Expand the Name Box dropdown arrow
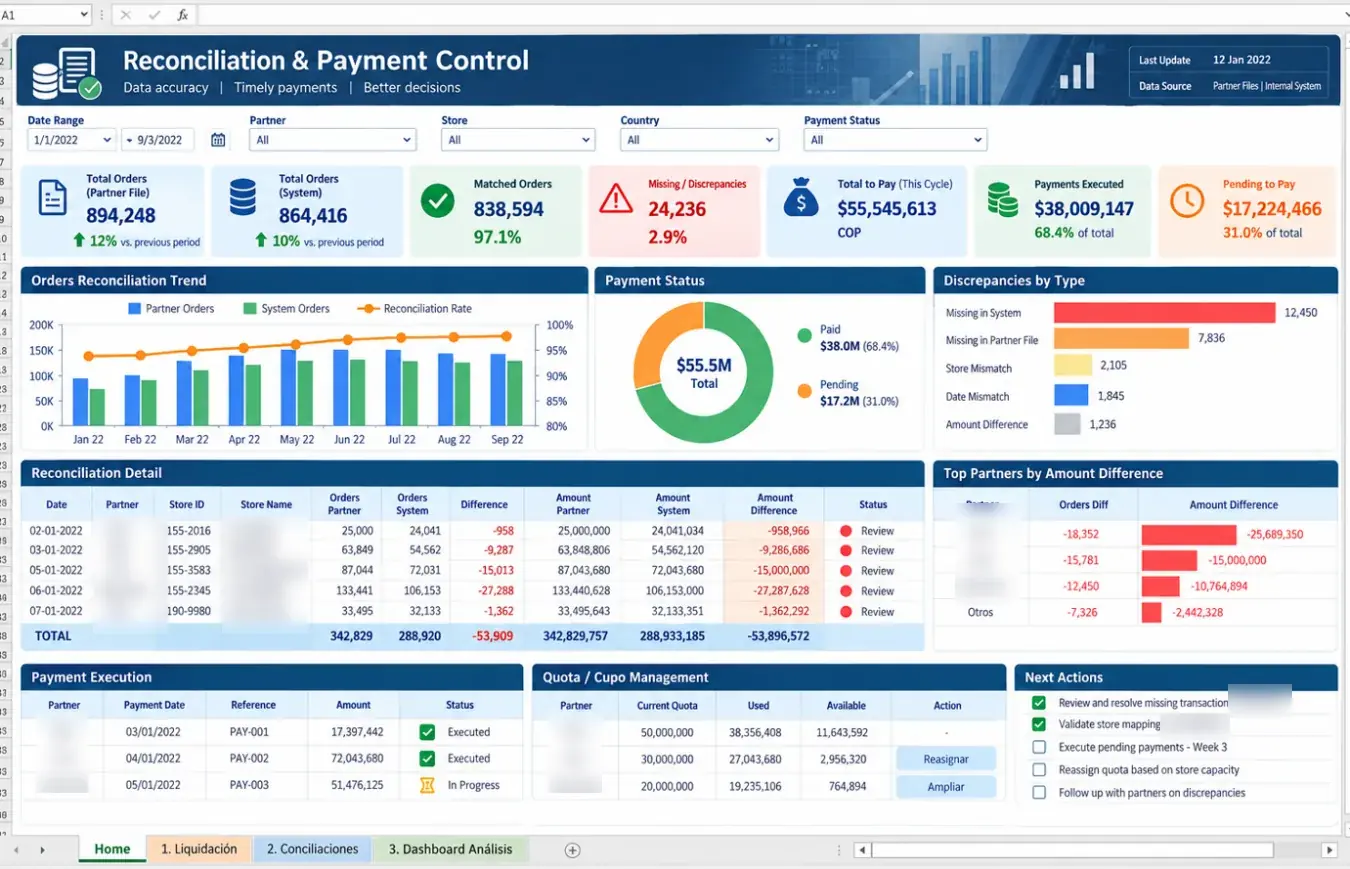Screen dimensions: 1350x869 83,15
